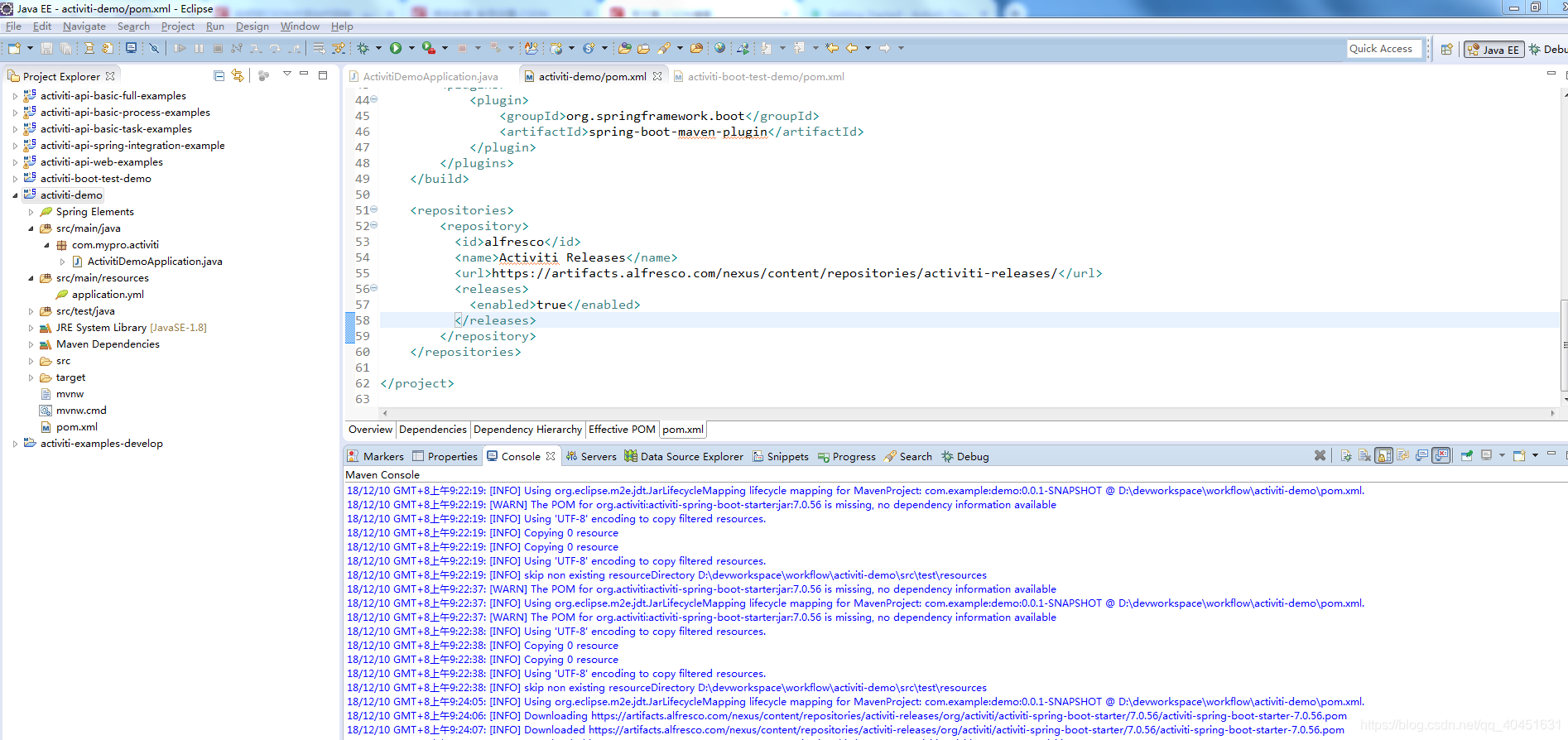Image resolution: width=1568 pixels, height=740 pixels.
Task: Open the Navigate menu
Action: point(84,26)
